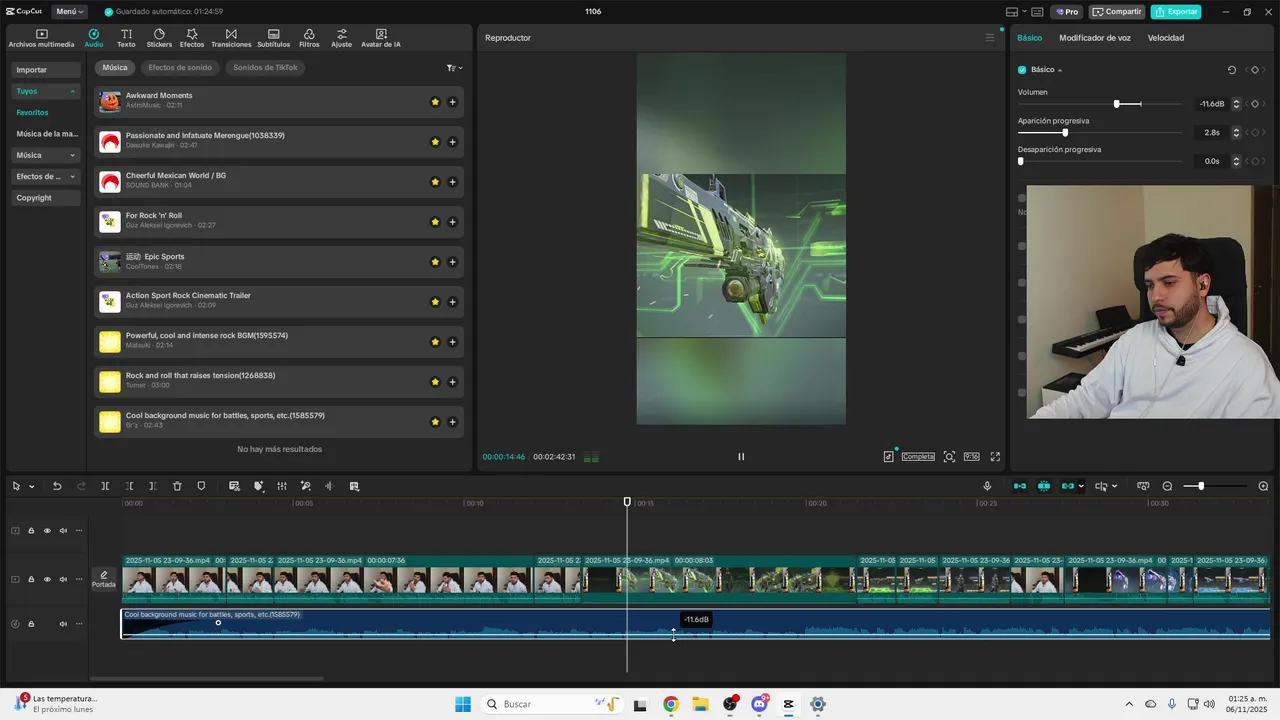Open Archivos multimedia panel

pyautogui.click(x=41, y=38)
